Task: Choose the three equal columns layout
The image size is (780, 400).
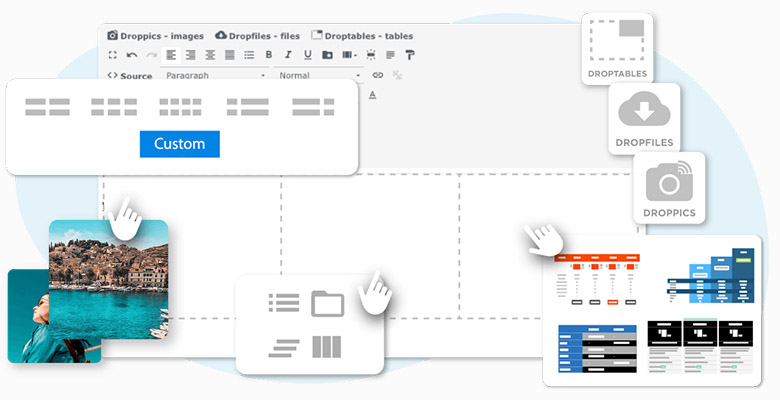Action: click(x=114, y=107)
